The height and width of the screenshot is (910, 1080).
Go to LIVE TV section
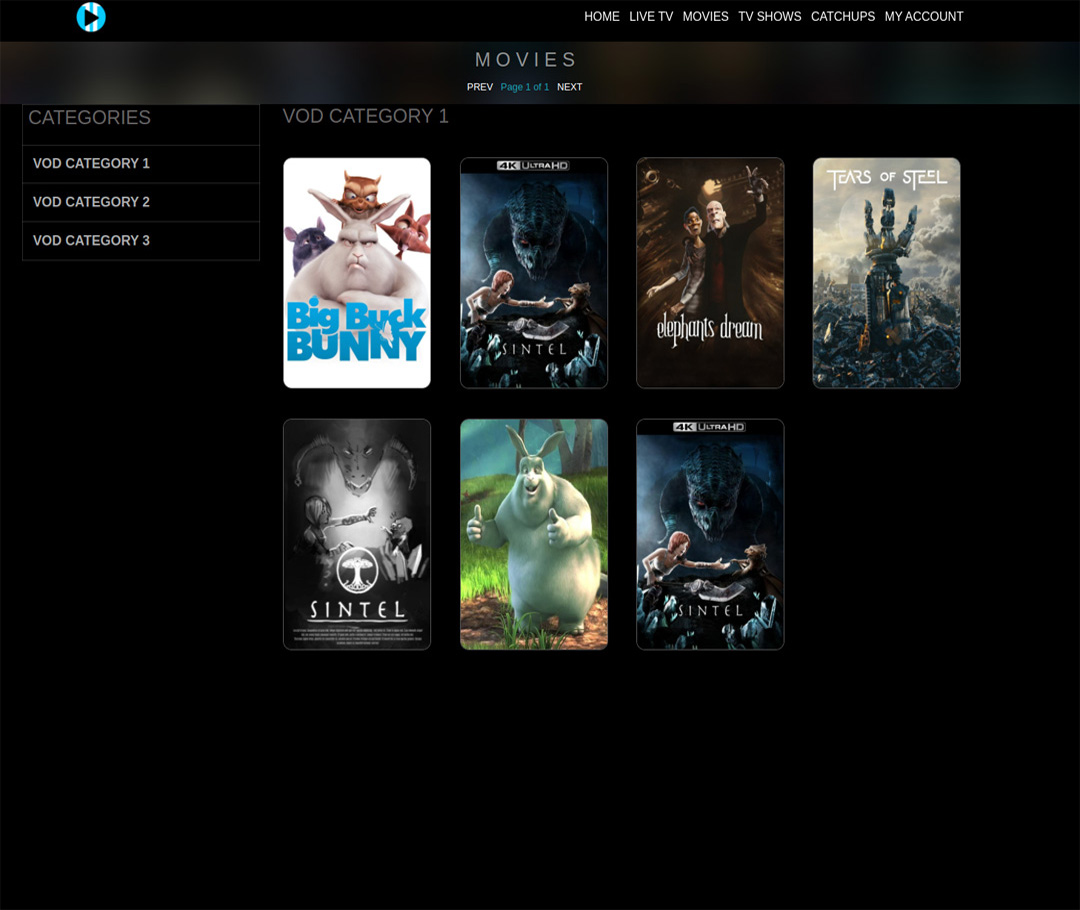(651, 17)
